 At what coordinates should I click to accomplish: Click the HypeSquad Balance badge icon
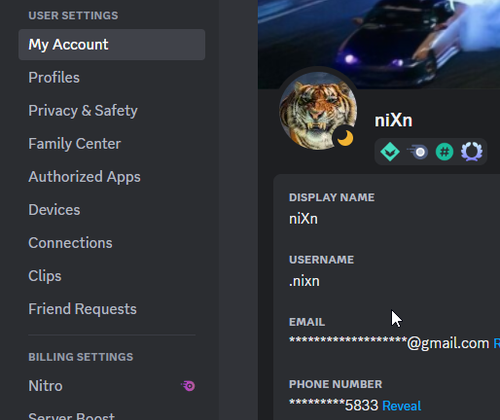(390, 152)
